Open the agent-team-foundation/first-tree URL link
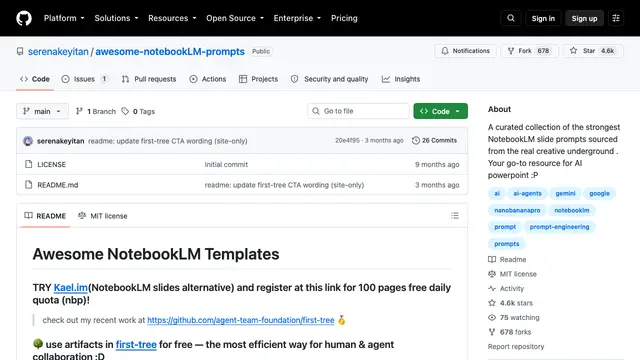The width and height of the screenshot is (640, 360). (241, 320)
